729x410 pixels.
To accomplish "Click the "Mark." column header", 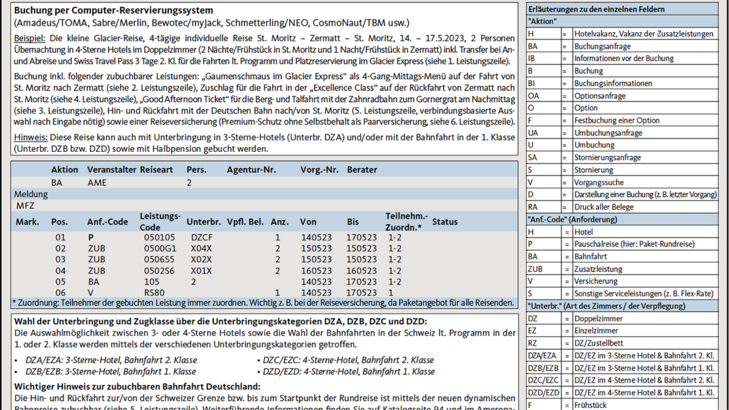I will (27, 222).
